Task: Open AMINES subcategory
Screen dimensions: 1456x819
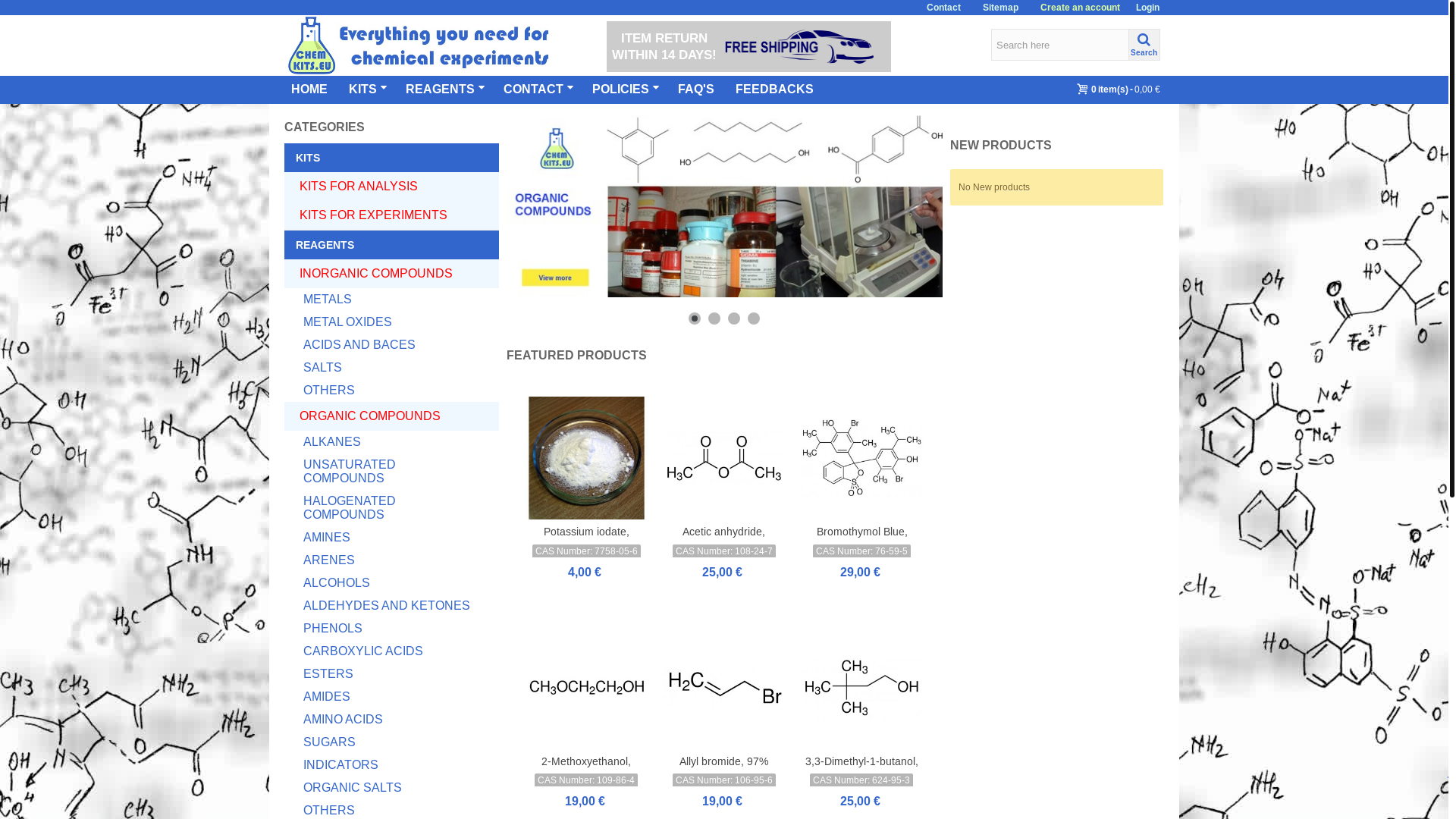Action: coord(327,538)
